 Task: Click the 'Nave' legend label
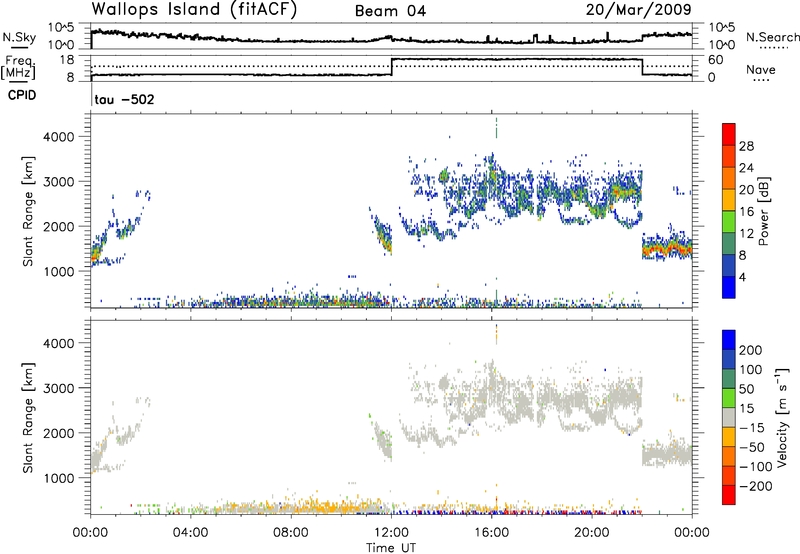[x=760, y=70]
